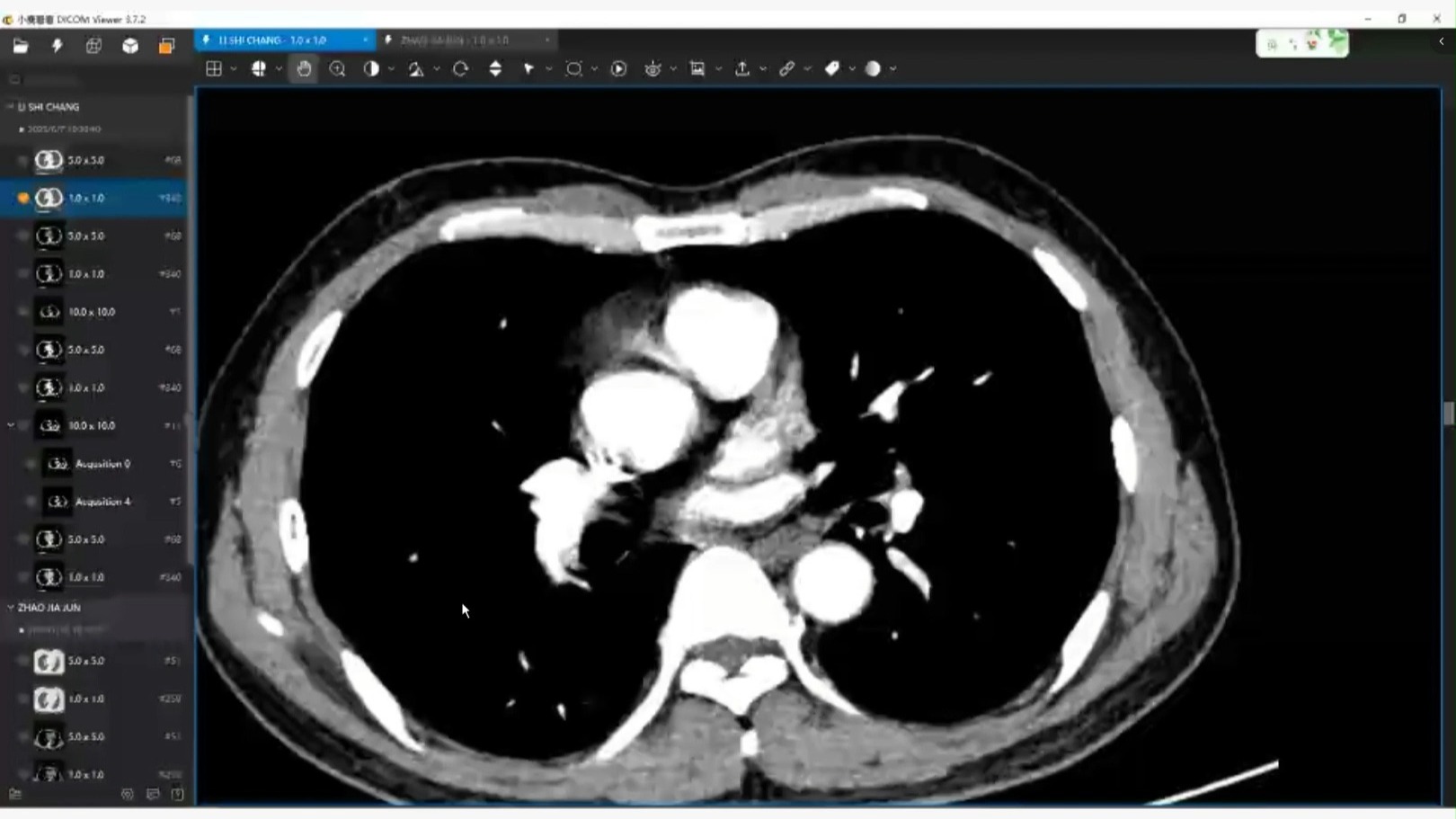The image size is (1456, 819).
Task: Expand the arrow annotation dropdown arrow
Action: click(548, 69)
